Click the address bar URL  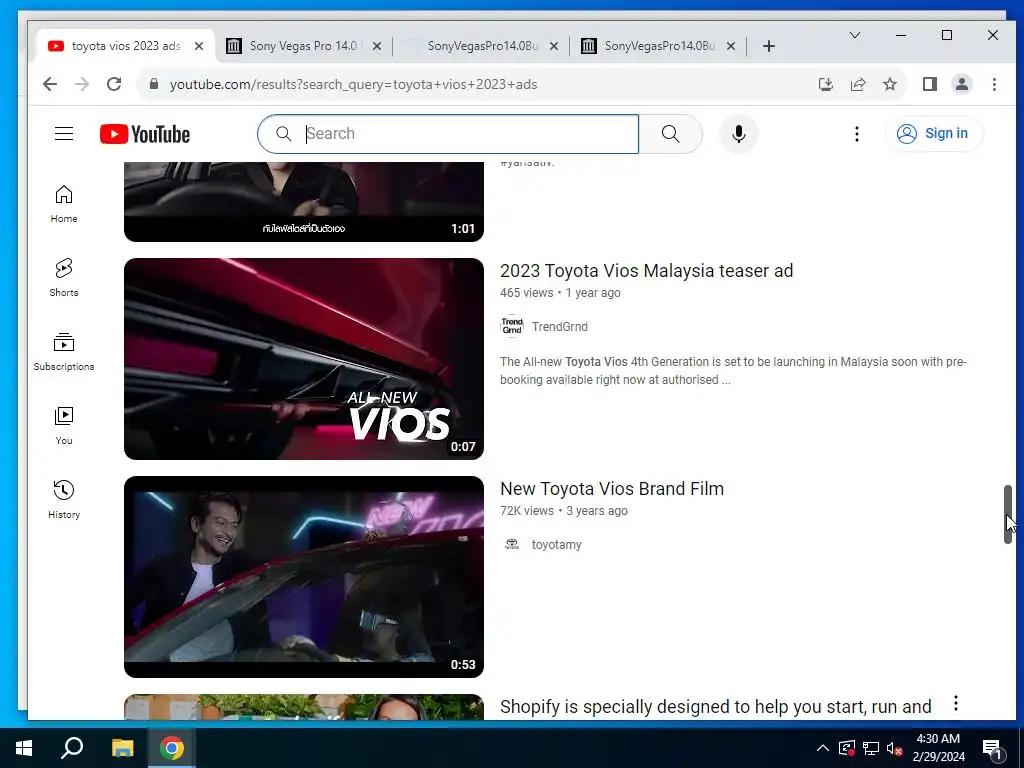click(353, 84)
